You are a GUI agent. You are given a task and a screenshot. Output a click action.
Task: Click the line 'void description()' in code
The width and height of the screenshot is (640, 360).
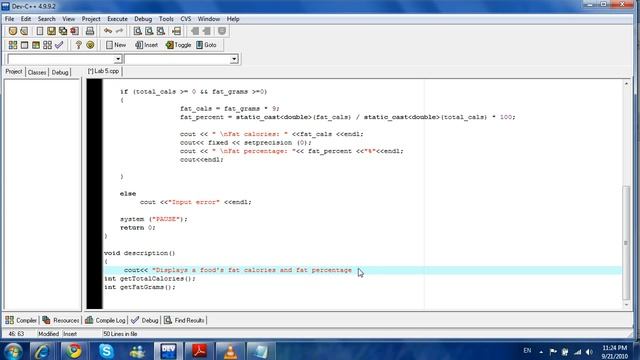(x=140, y=253)
